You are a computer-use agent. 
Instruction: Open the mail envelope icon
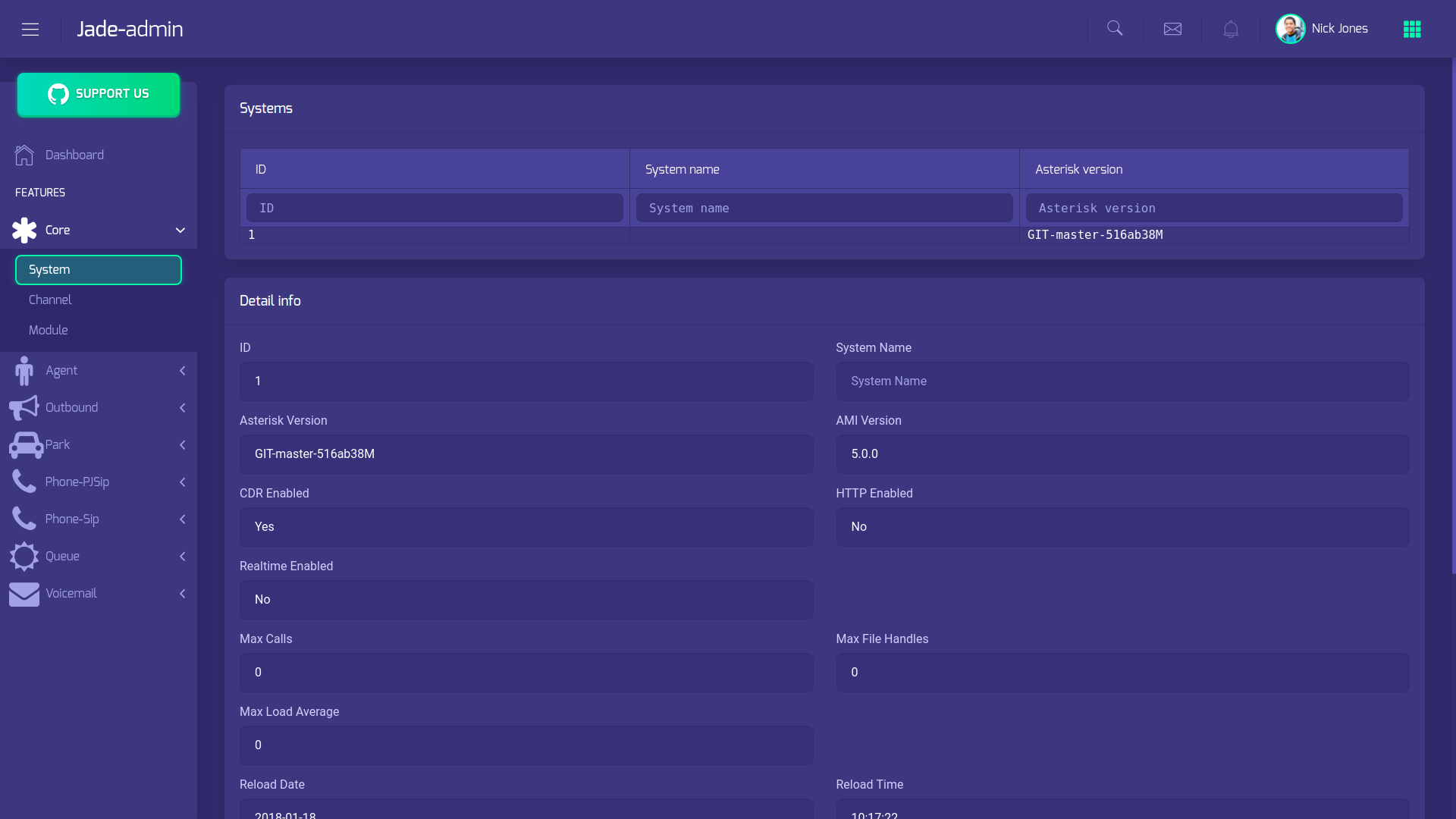tap(1172, 29)
